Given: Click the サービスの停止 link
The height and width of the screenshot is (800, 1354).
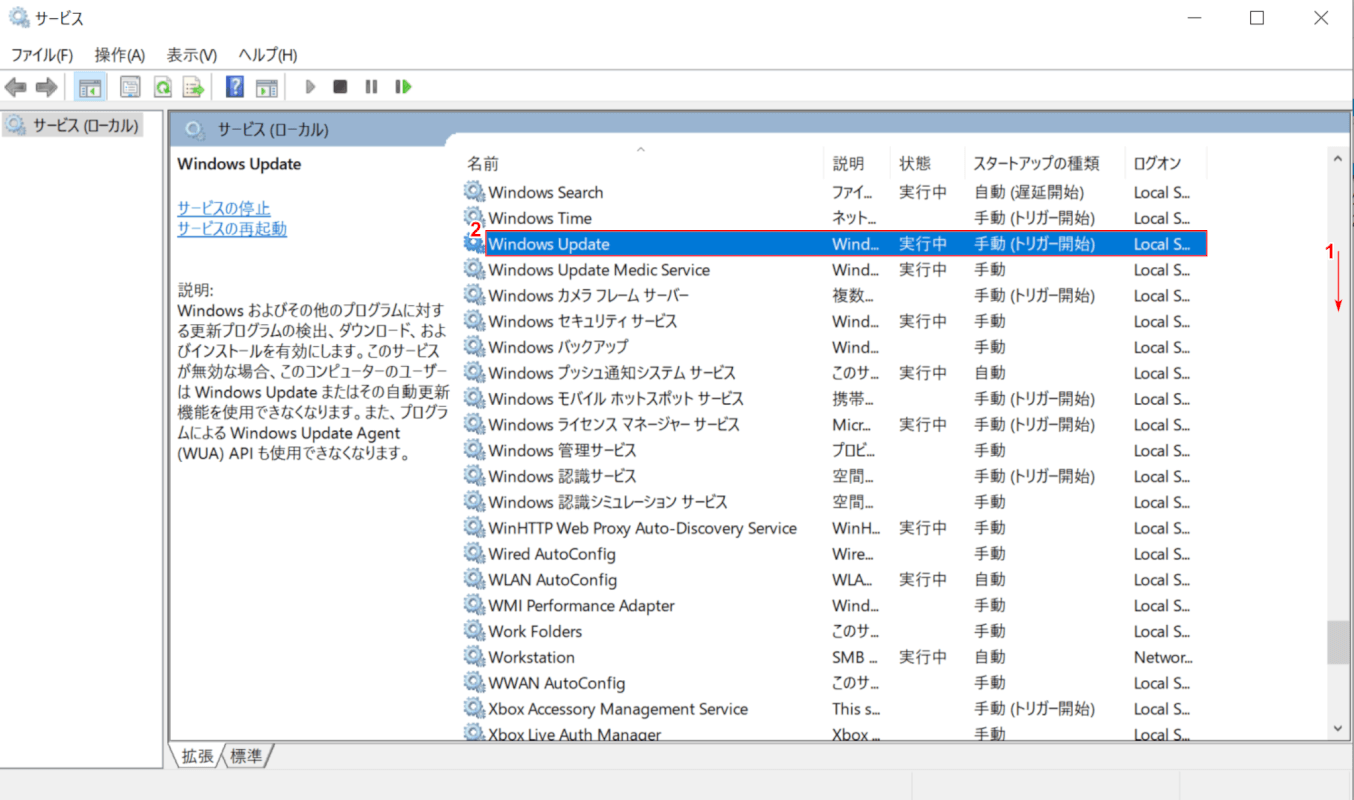Looking at the screenshot, I should coord(223,208).
